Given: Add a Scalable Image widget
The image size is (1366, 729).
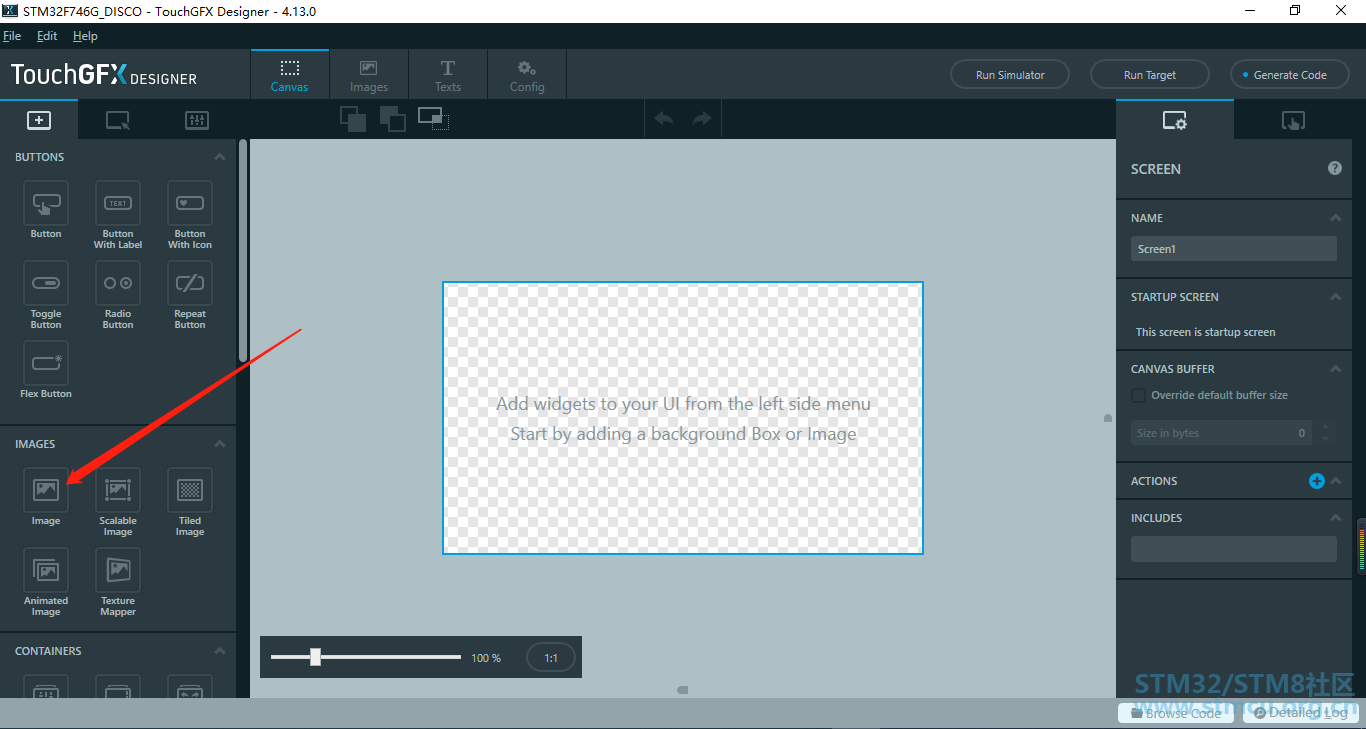Looking at the screenshot, I should pyautogui.click(x=118, y=490).
